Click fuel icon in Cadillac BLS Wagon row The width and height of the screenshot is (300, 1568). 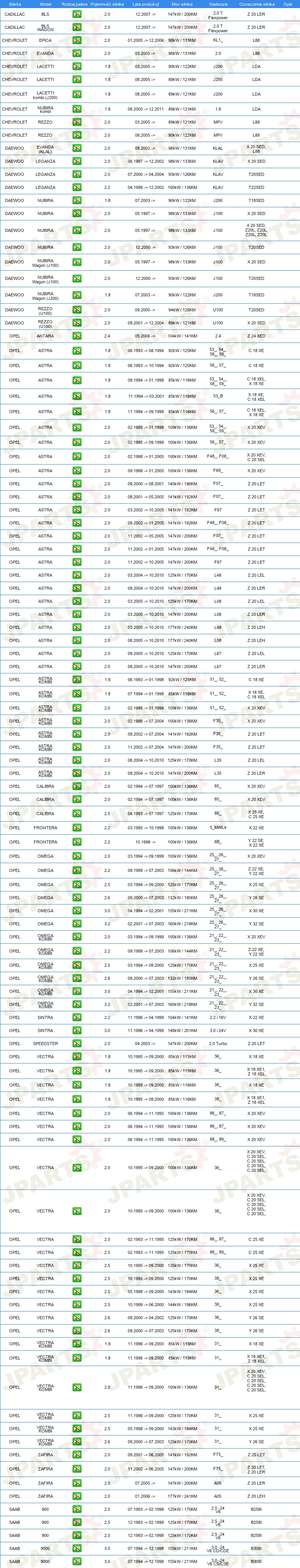[77, 27]
